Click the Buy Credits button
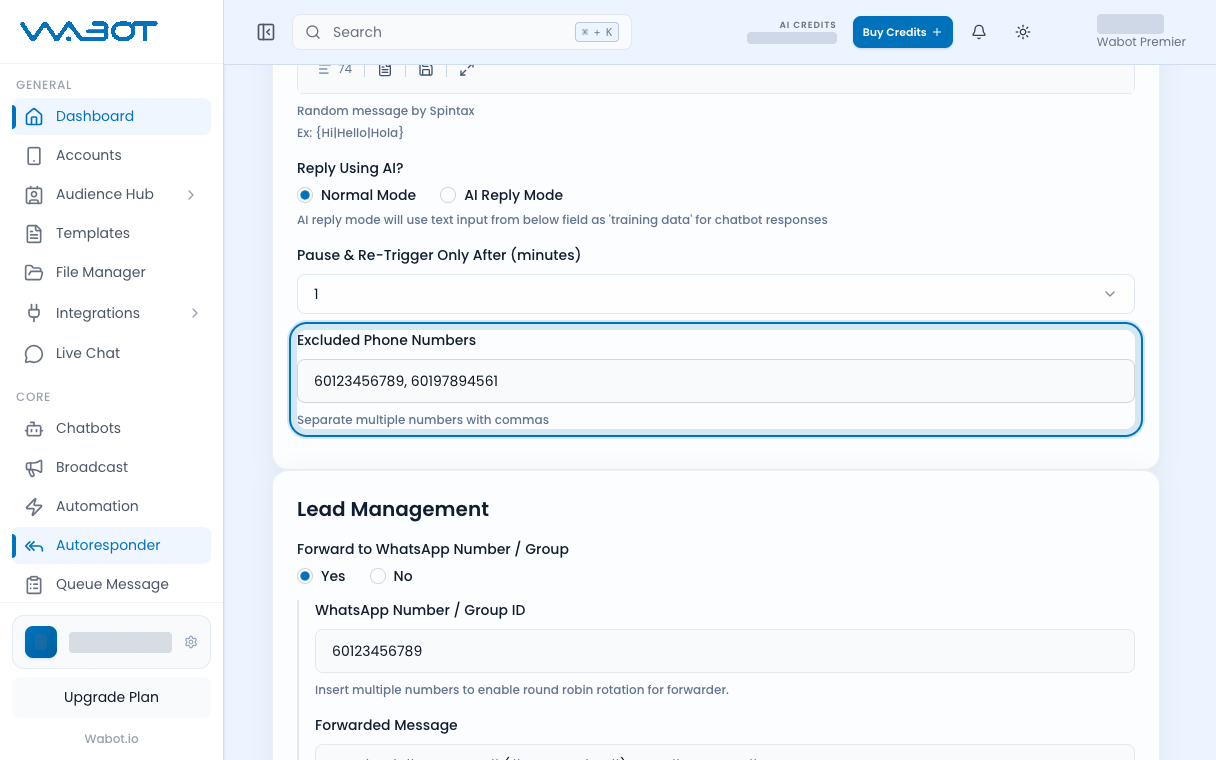 [x=903, y=32]
